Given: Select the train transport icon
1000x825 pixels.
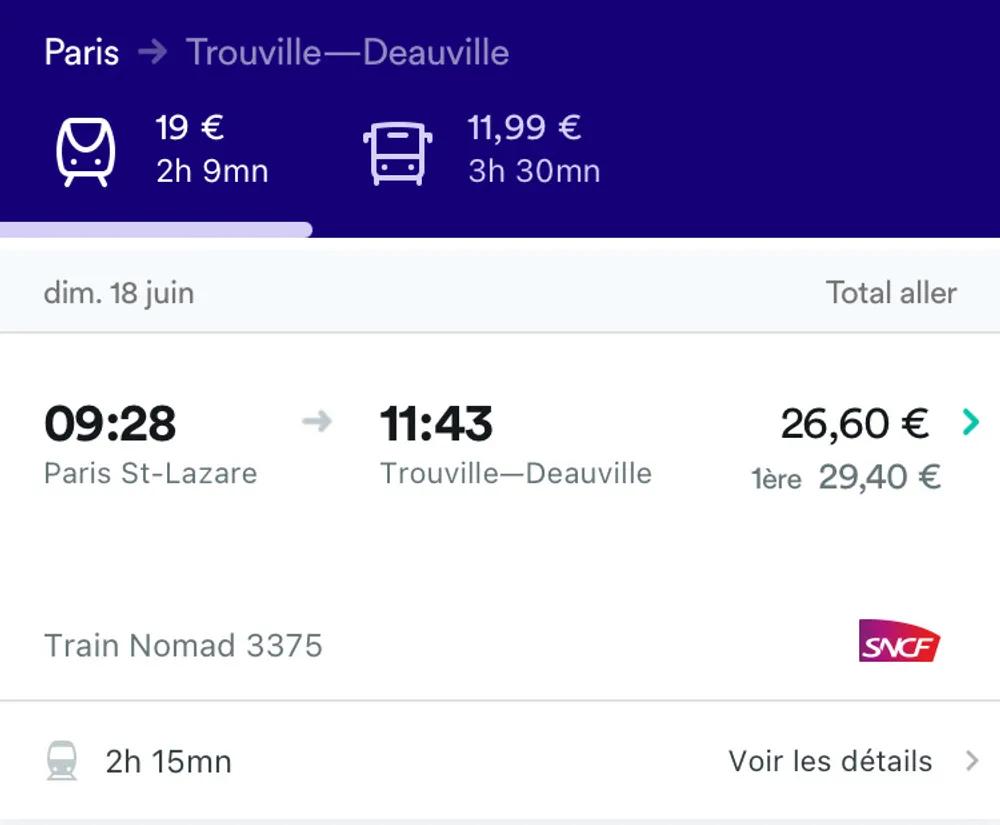Looking at the screenshot, I should click(85, 152).
